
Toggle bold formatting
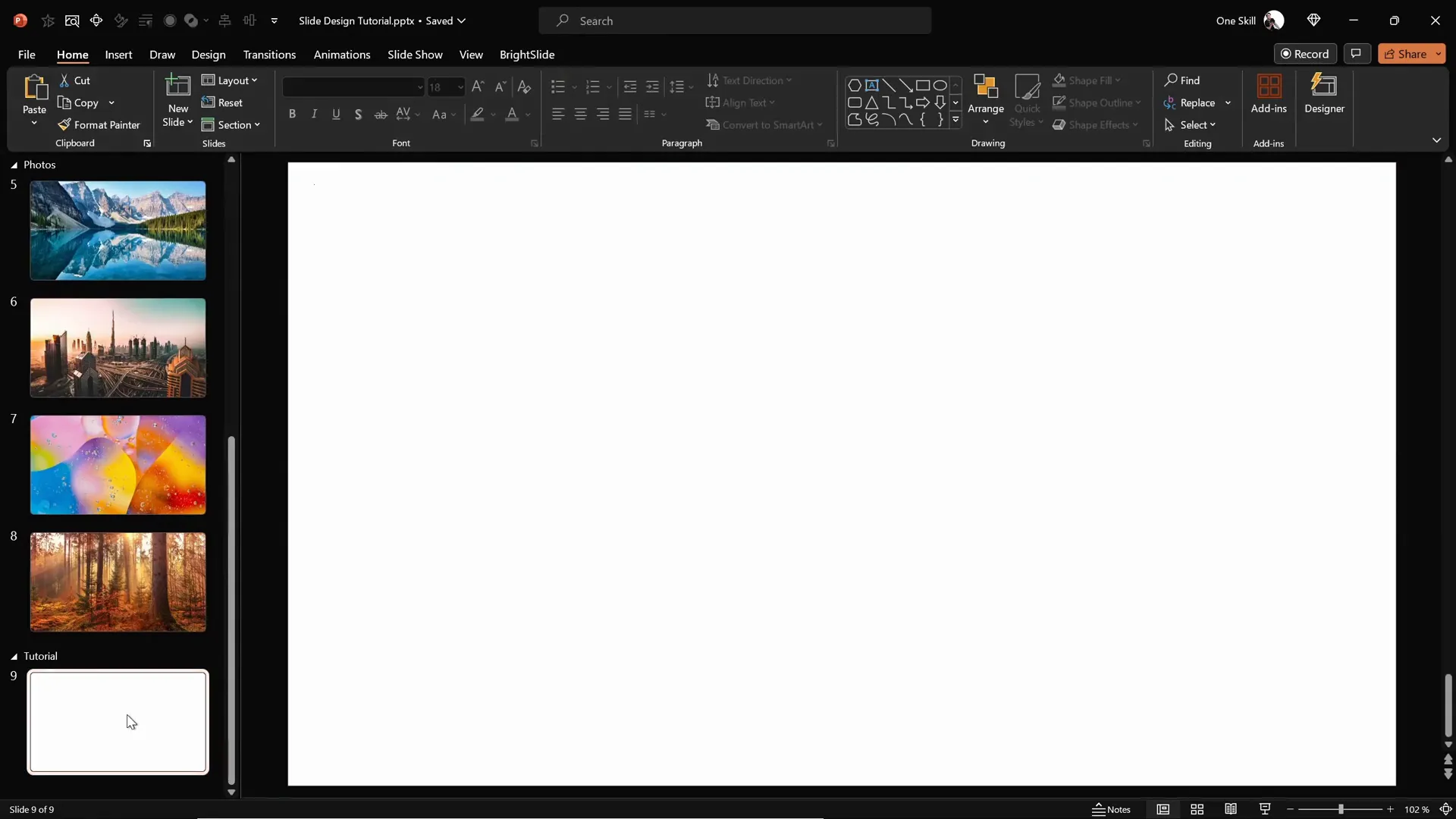click(x=293, y=114)
